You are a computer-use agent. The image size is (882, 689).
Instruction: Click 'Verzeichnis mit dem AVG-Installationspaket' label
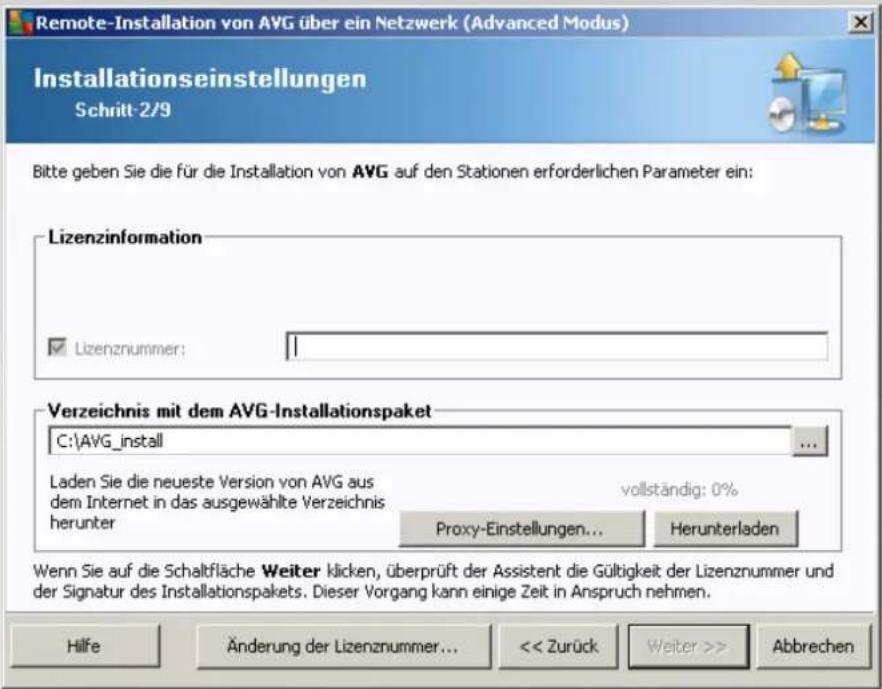(x=240, y=411)
